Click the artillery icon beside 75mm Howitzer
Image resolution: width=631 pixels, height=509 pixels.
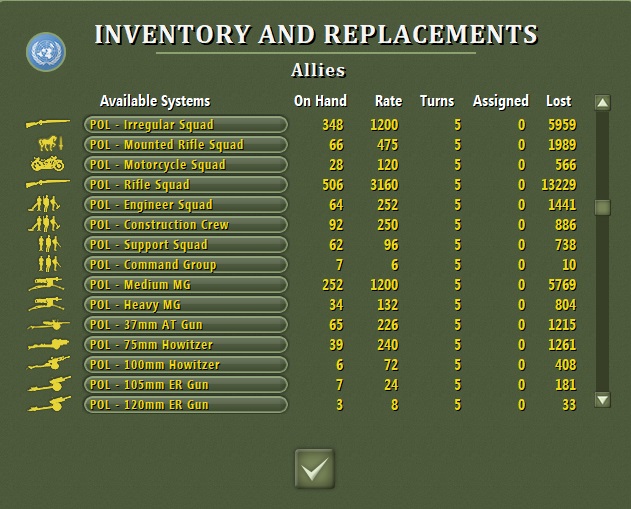pos(49,344)
